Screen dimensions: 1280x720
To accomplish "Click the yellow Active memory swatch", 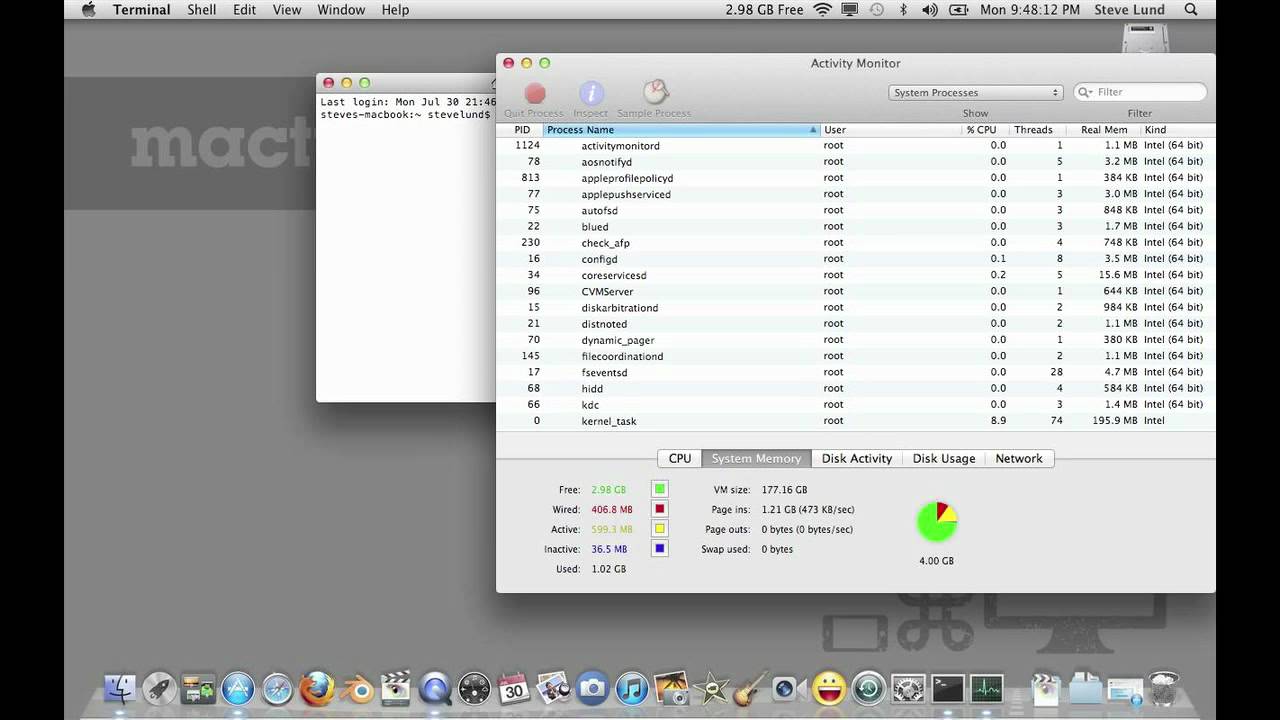I will click(659, 529).
